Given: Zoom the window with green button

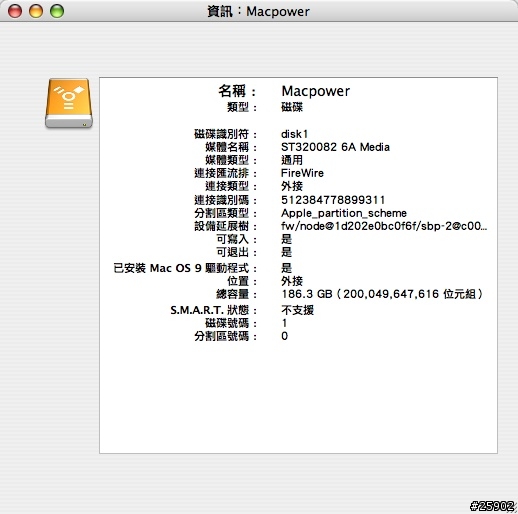Looking at the screenshot, I should click(x=57, y=11).
